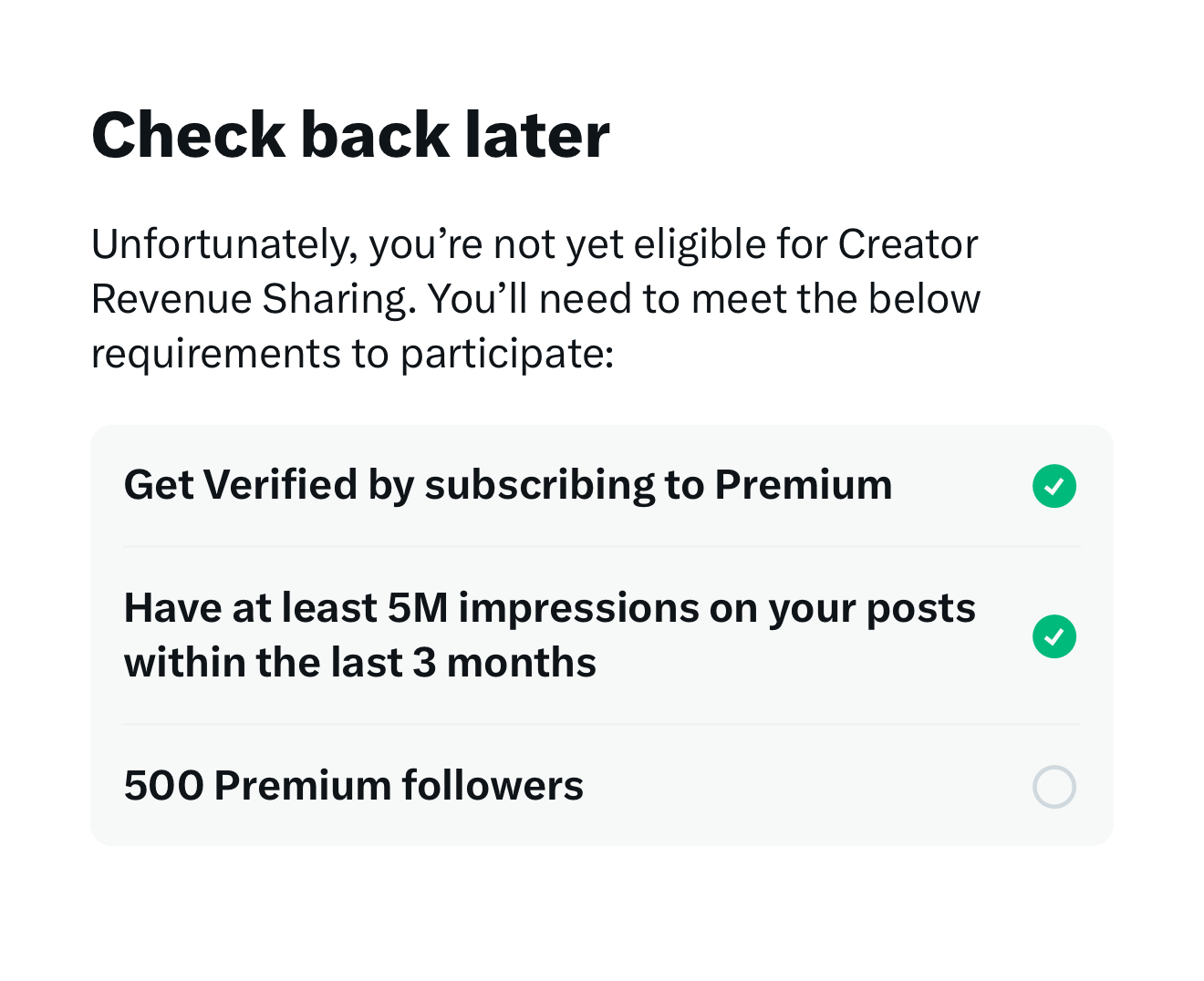Click the word Verified in the first row
Screen dimensions: 1204x981
click(x=281, y=485)
